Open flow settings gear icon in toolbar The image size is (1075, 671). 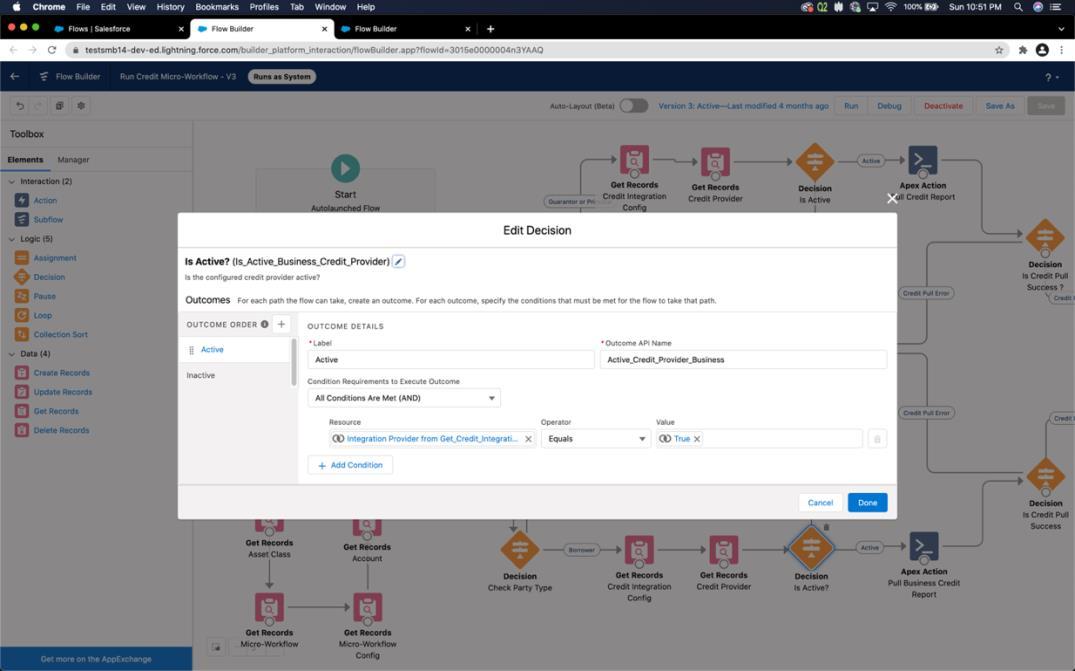click(x=81, y=106)
